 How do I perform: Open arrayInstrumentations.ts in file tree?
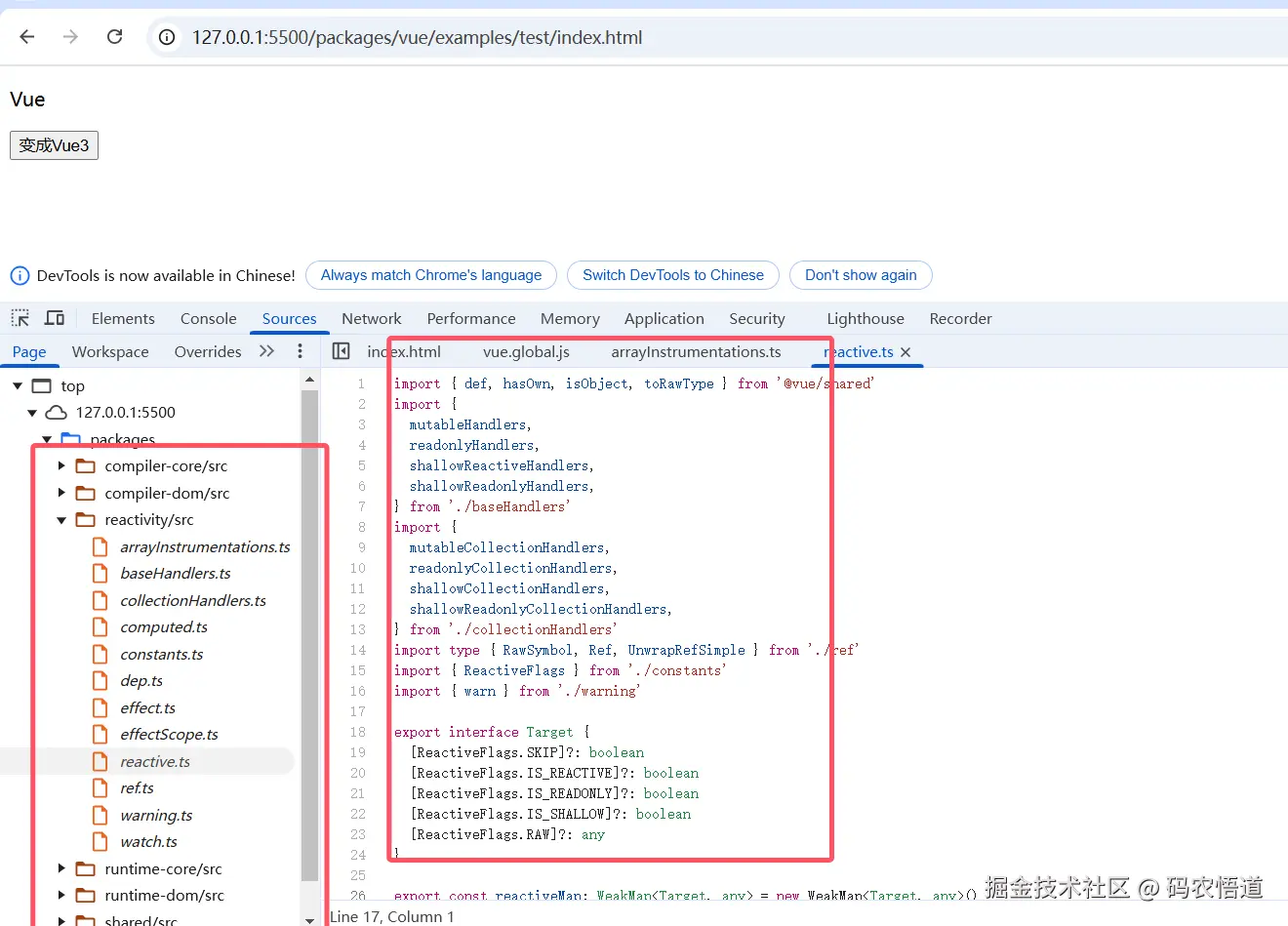coord(205,546)
